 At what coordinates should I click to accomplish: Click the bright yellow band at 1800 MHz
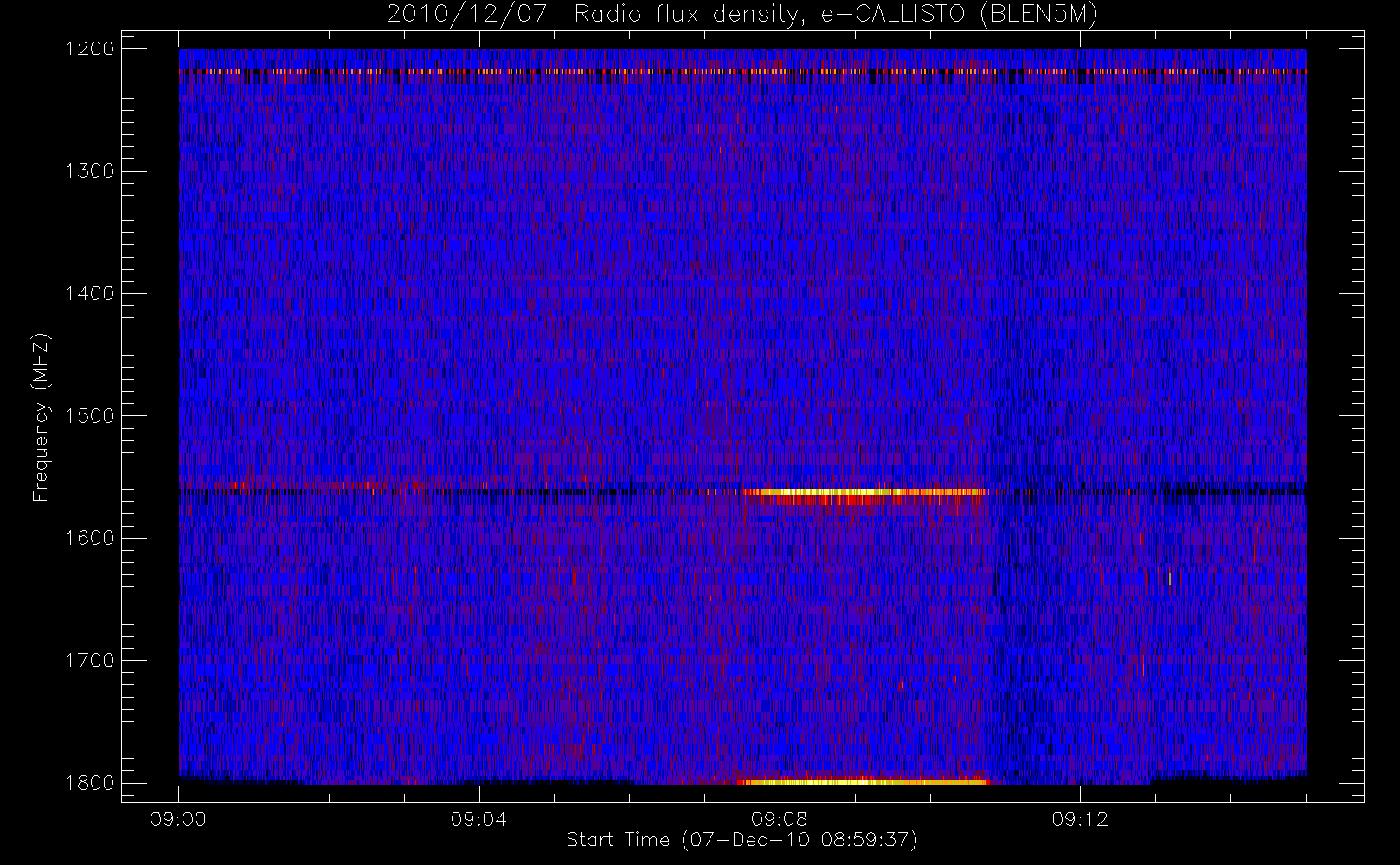tap(865, 782)
